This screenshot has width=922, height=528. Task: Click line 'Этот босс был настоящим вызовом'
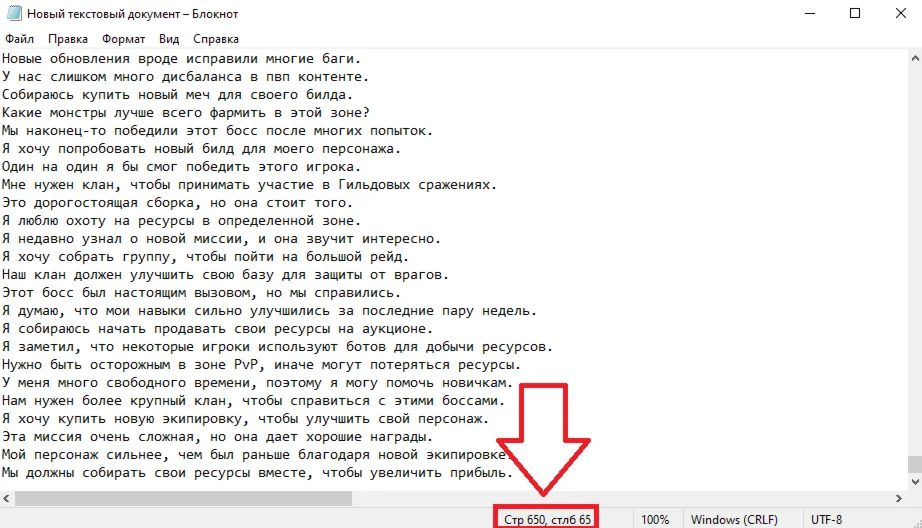click(x=202, y=293)
